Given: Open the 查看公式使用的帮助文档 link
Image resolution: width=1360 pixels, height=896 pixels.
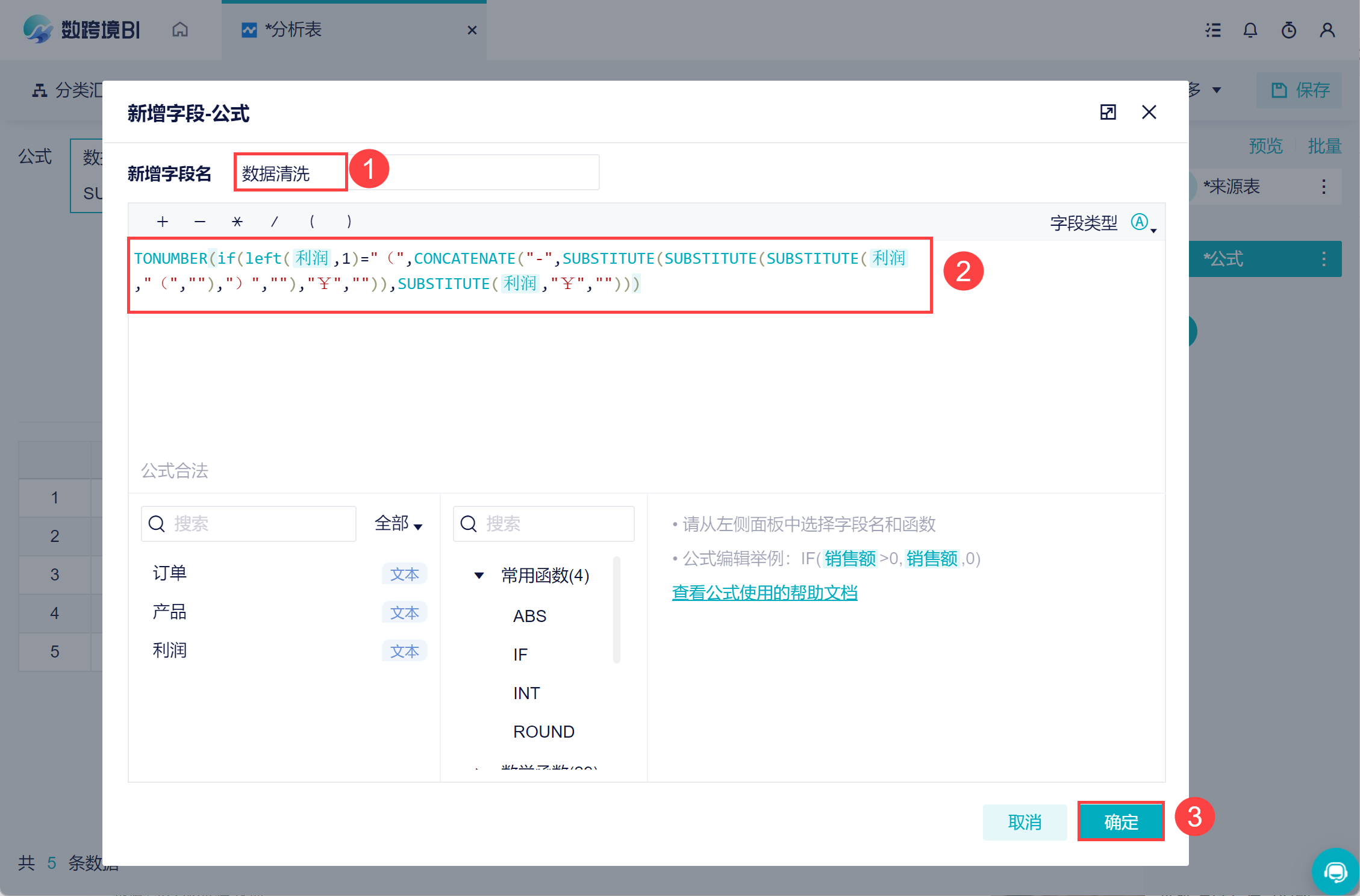Looking at the screenshot, I should pos(764,593).
